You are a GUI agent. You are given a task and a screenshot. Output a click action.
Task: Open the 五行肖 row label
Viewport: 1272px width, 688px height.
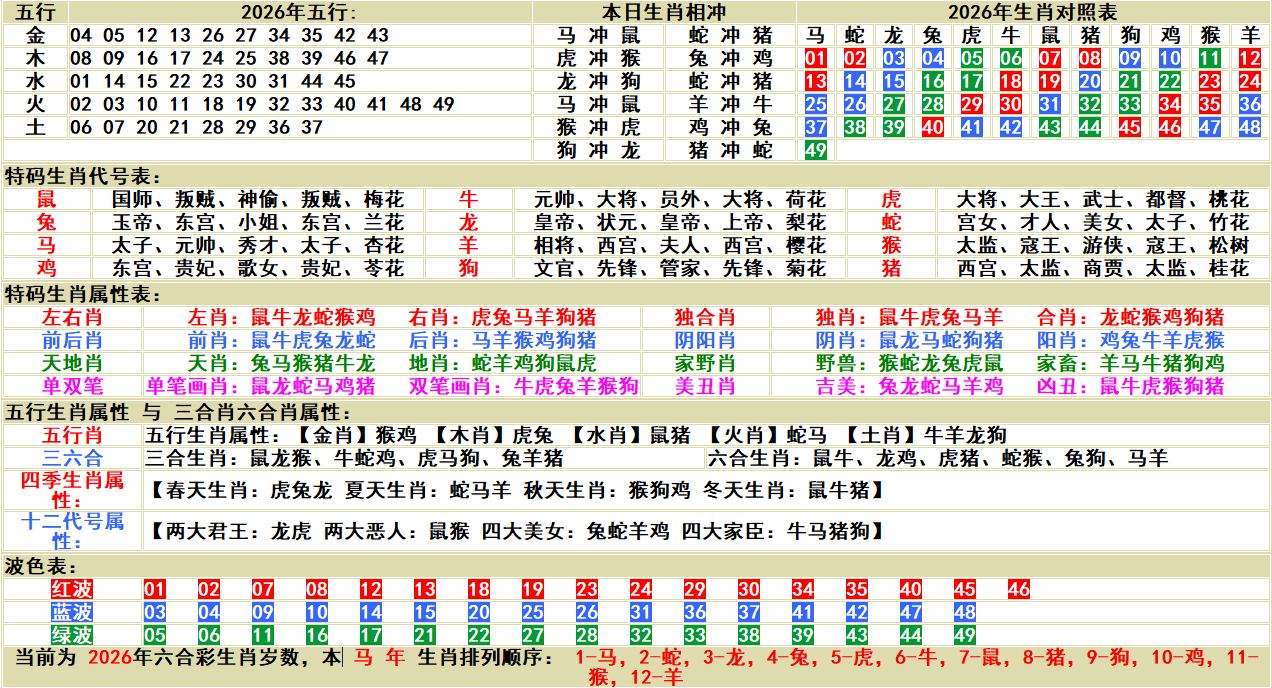[x=72, y=435]
